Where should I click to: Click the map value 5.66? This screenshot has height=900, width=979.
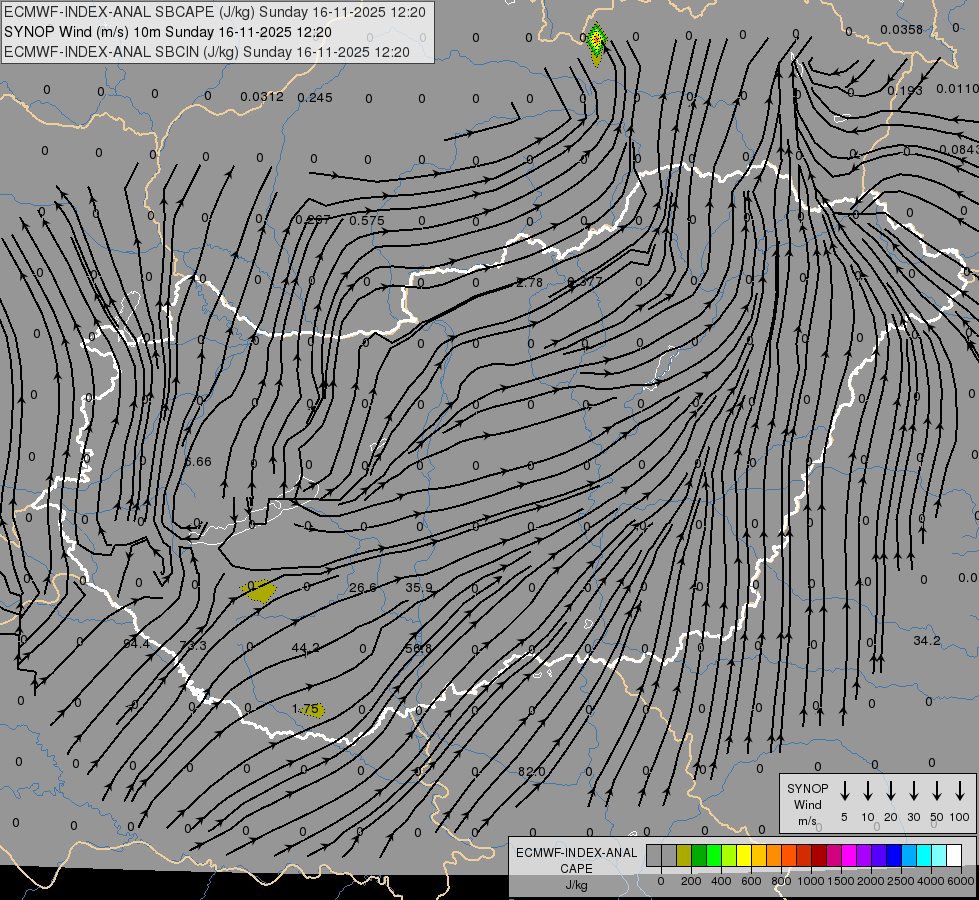199,462
